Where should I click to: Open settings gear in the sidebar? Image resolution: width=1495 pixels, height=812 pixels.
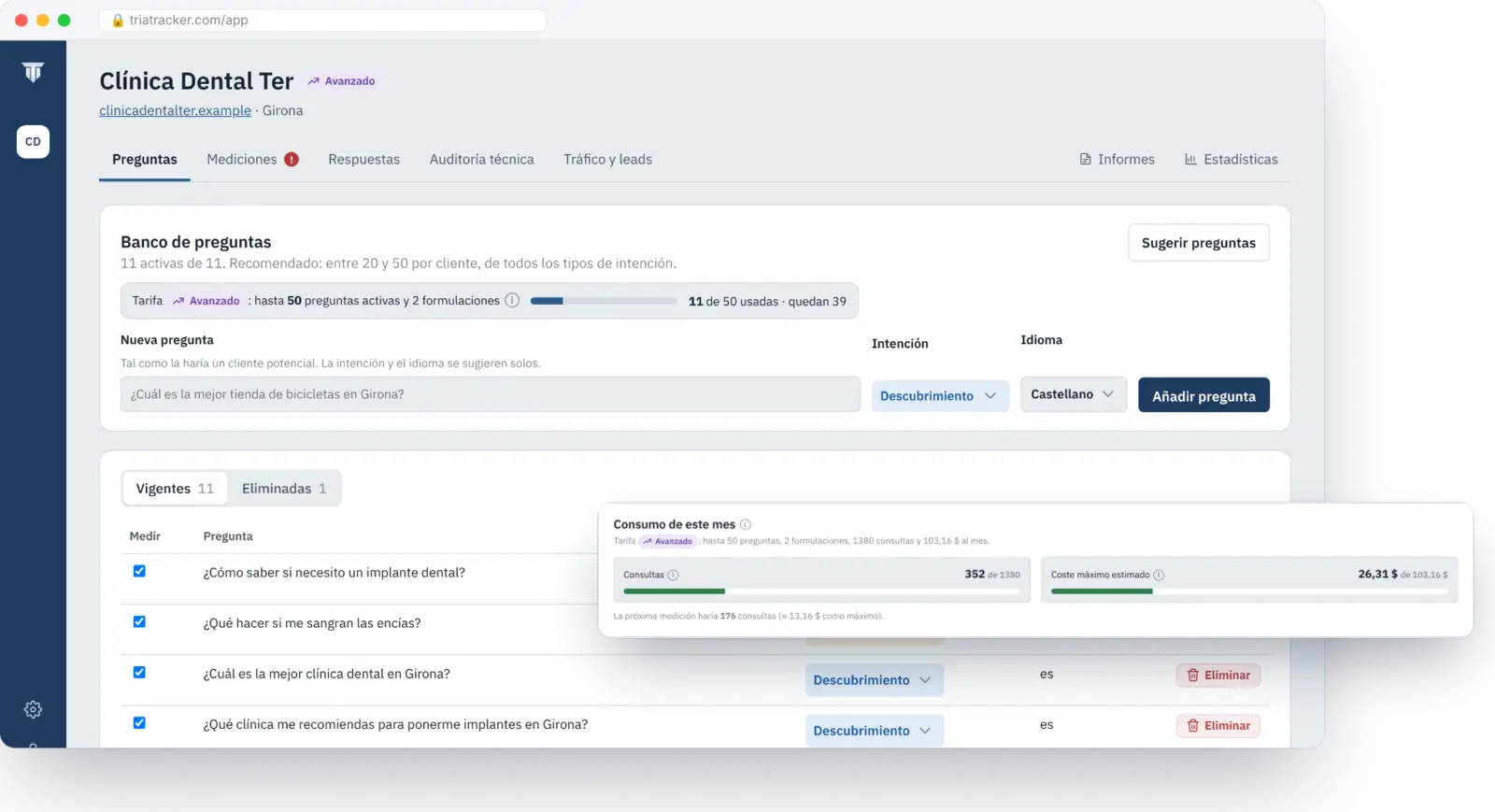(33, 709)
